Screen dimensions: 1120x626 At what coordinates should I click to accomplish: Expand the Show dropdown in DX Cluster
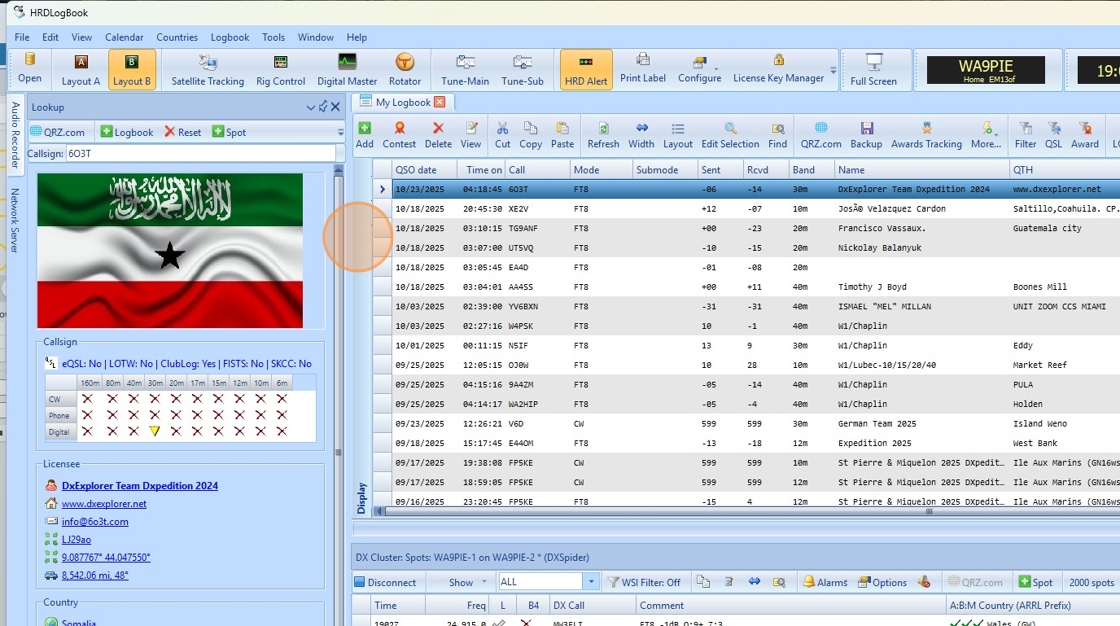click(x=468, y=582)
